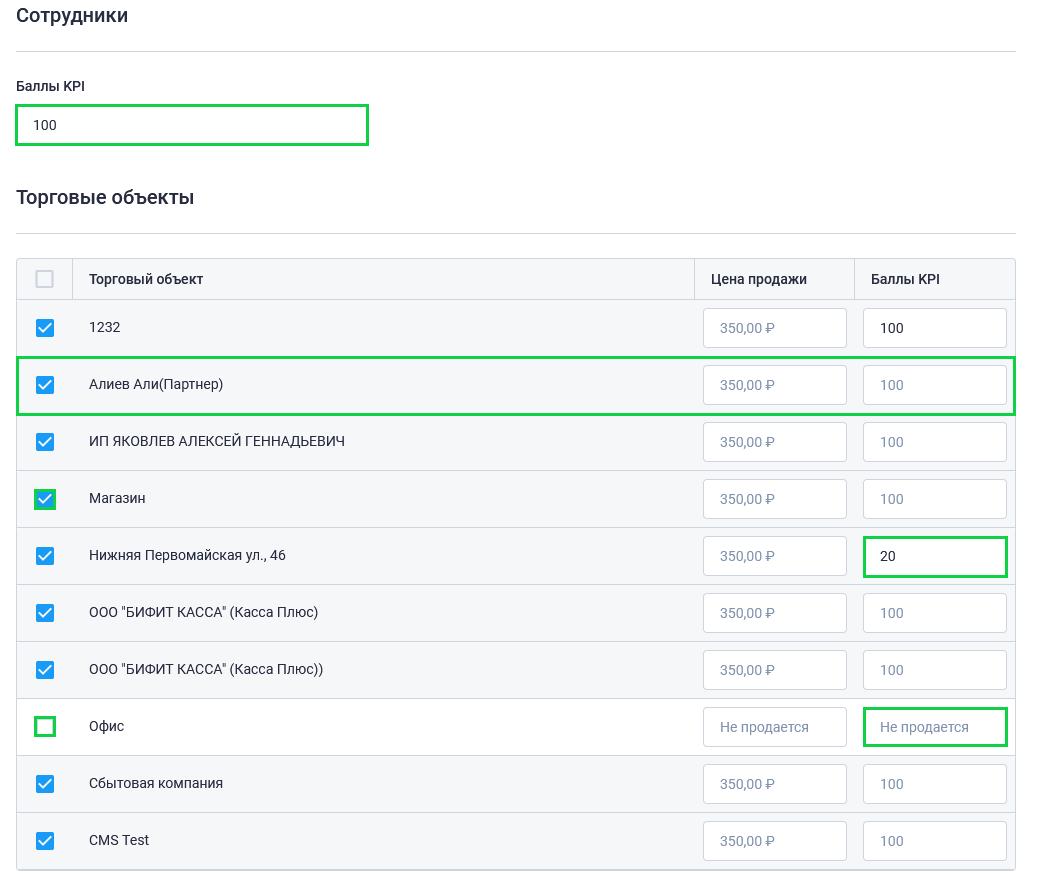Click KPI points field for CMS Test
The width and height of the screenshot is (1050, 885).
(934, 841)
